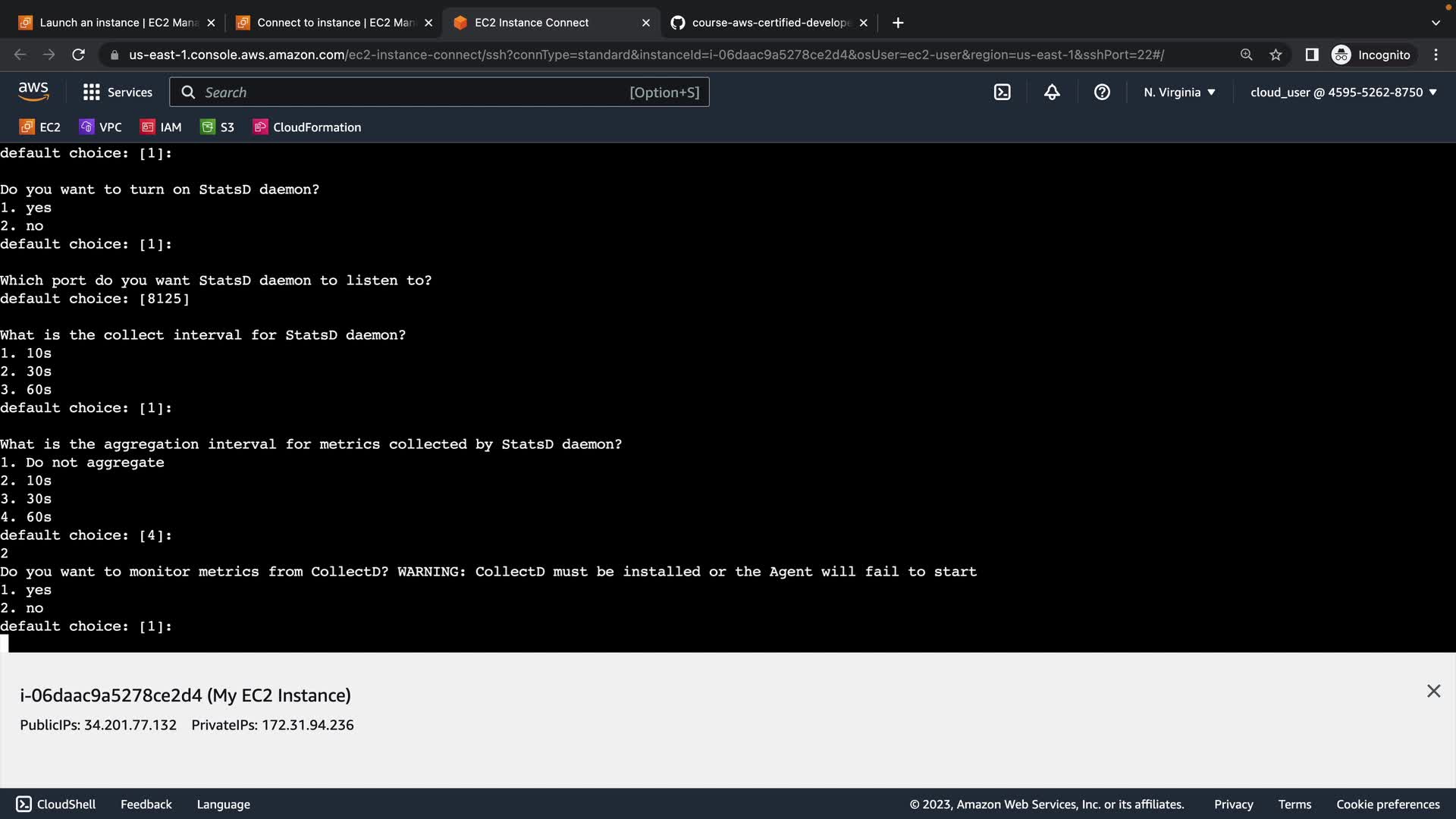Open IAM shortcut in favorites bar
This screenshot has width=1456, height=819.
pyautogui.click(x=161, y=127)
